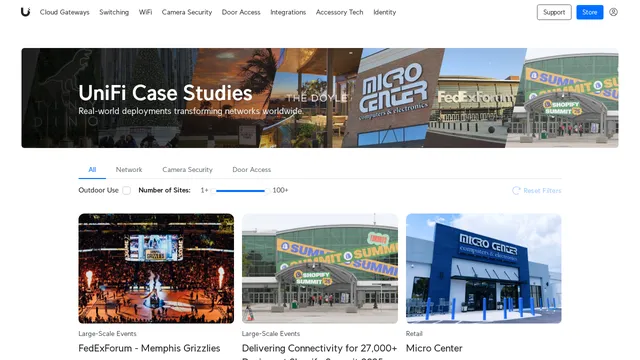The width and height of the screenshot is (640, 360).
Task: Click Large-Scale Events label under Shopify image
Action: 271,333
